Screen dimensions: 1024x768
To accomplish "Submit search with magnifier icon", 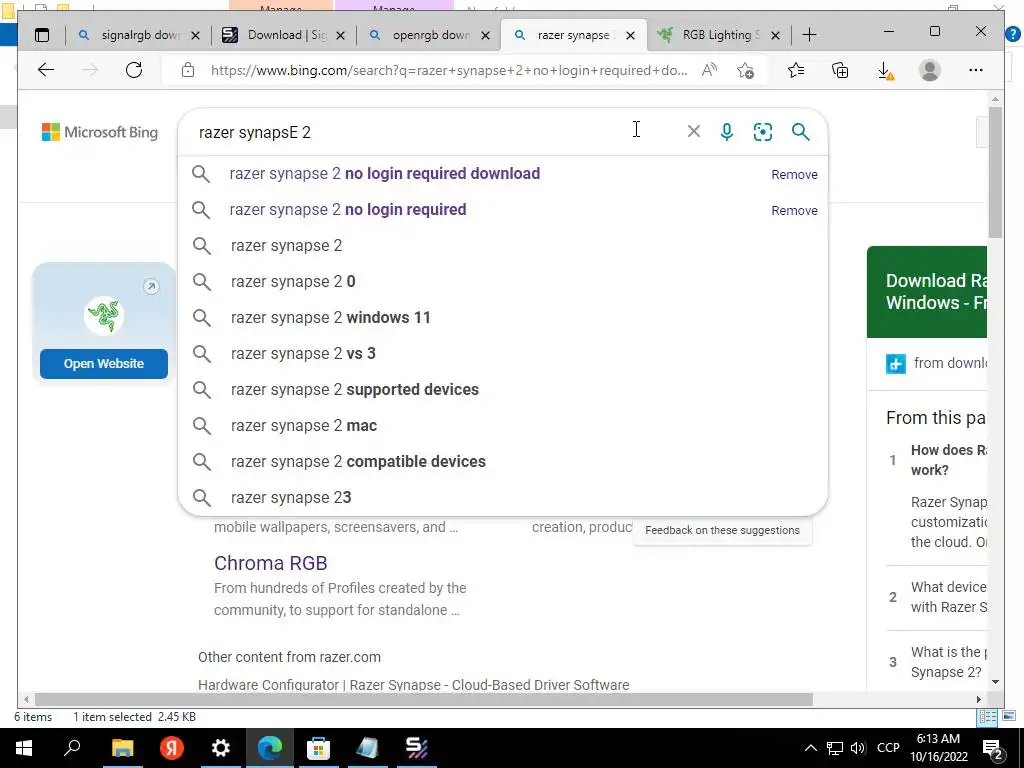I will tap(801, 131).
